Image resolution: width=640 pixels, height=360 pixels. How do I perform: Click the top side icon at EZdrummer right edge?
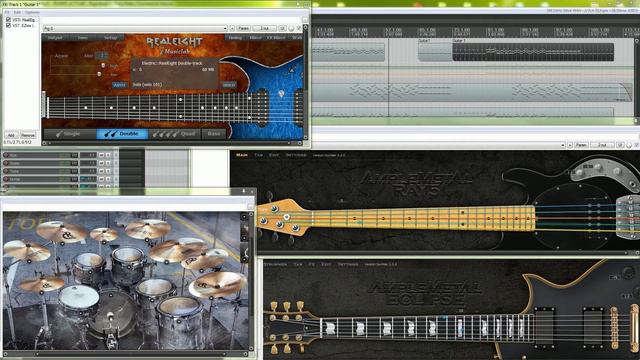point(244,217)
